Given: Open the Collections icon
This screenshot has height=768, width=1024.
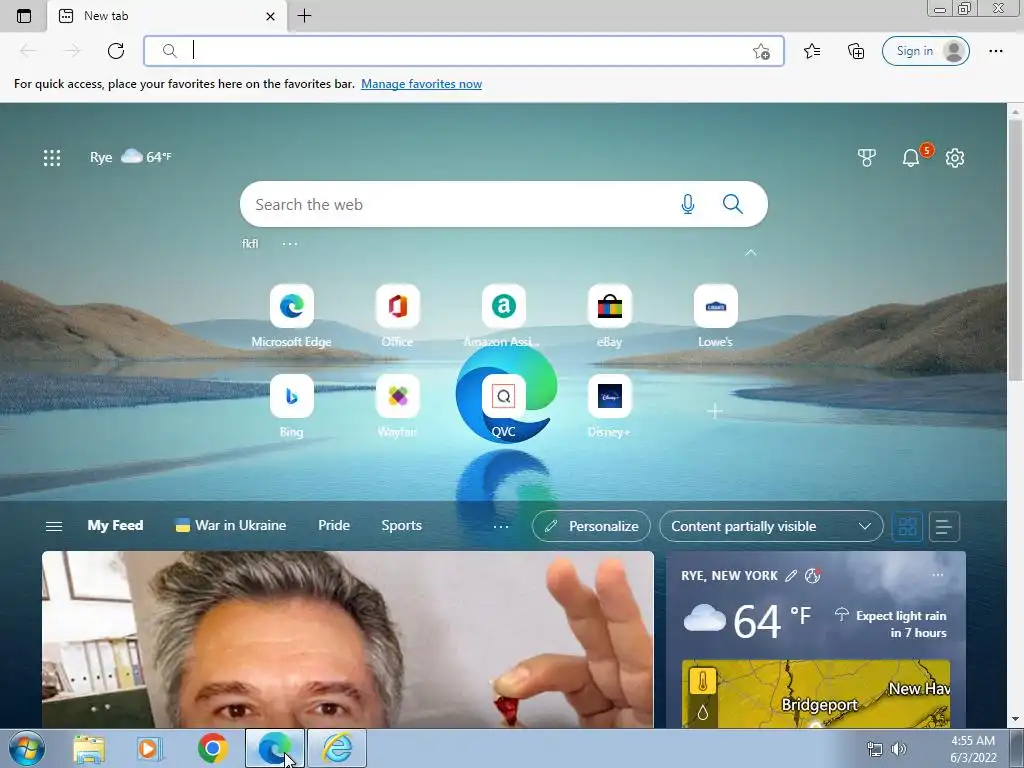Looking at the screenshot, I should click(856, 51).
